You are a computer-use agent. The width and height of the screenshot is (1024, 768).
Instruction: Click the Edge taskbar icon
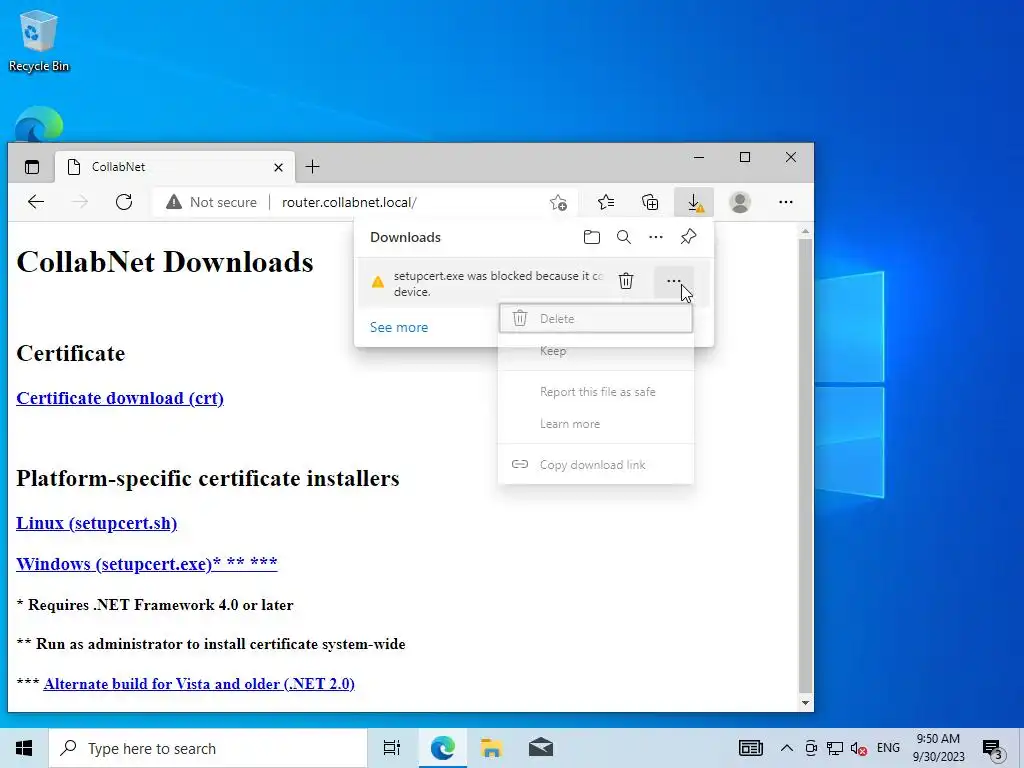coord(442,748)
